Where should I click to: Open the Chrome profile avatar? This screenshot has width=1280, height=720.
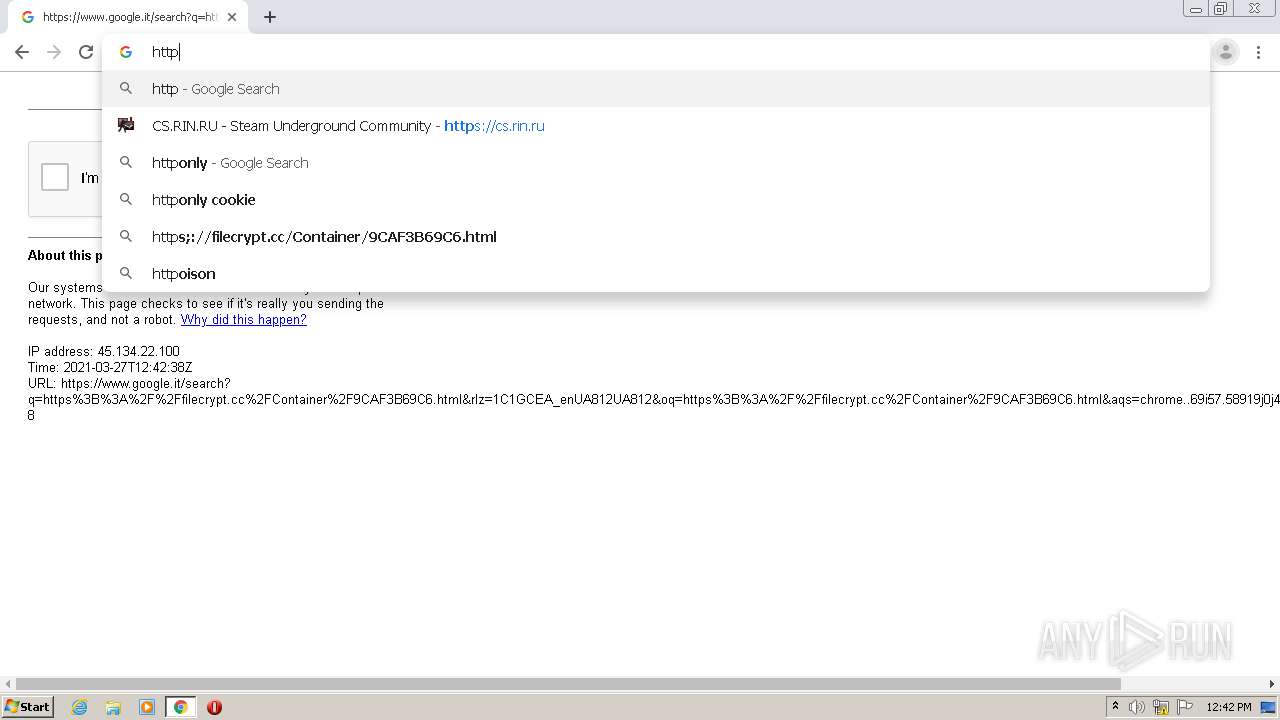coord(1225,52)
